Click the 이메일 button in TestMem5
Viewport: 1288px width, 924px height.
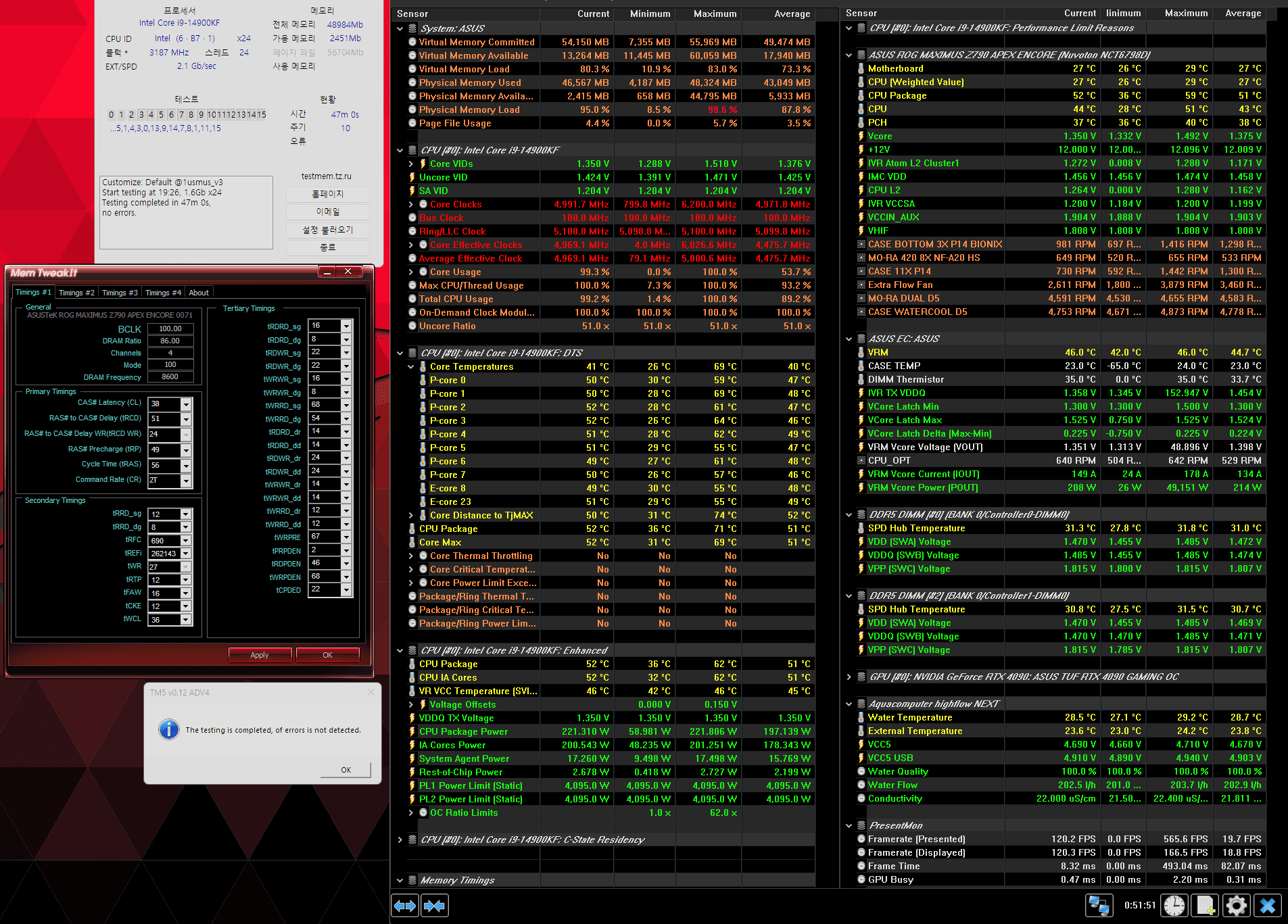pyautogui.click(x=327, y=212)
